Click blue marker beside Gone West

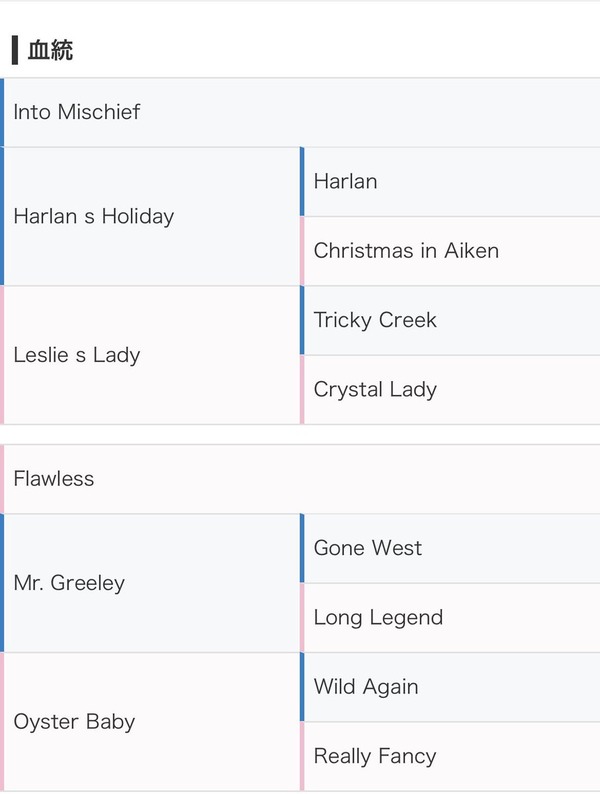click(302, 548)
